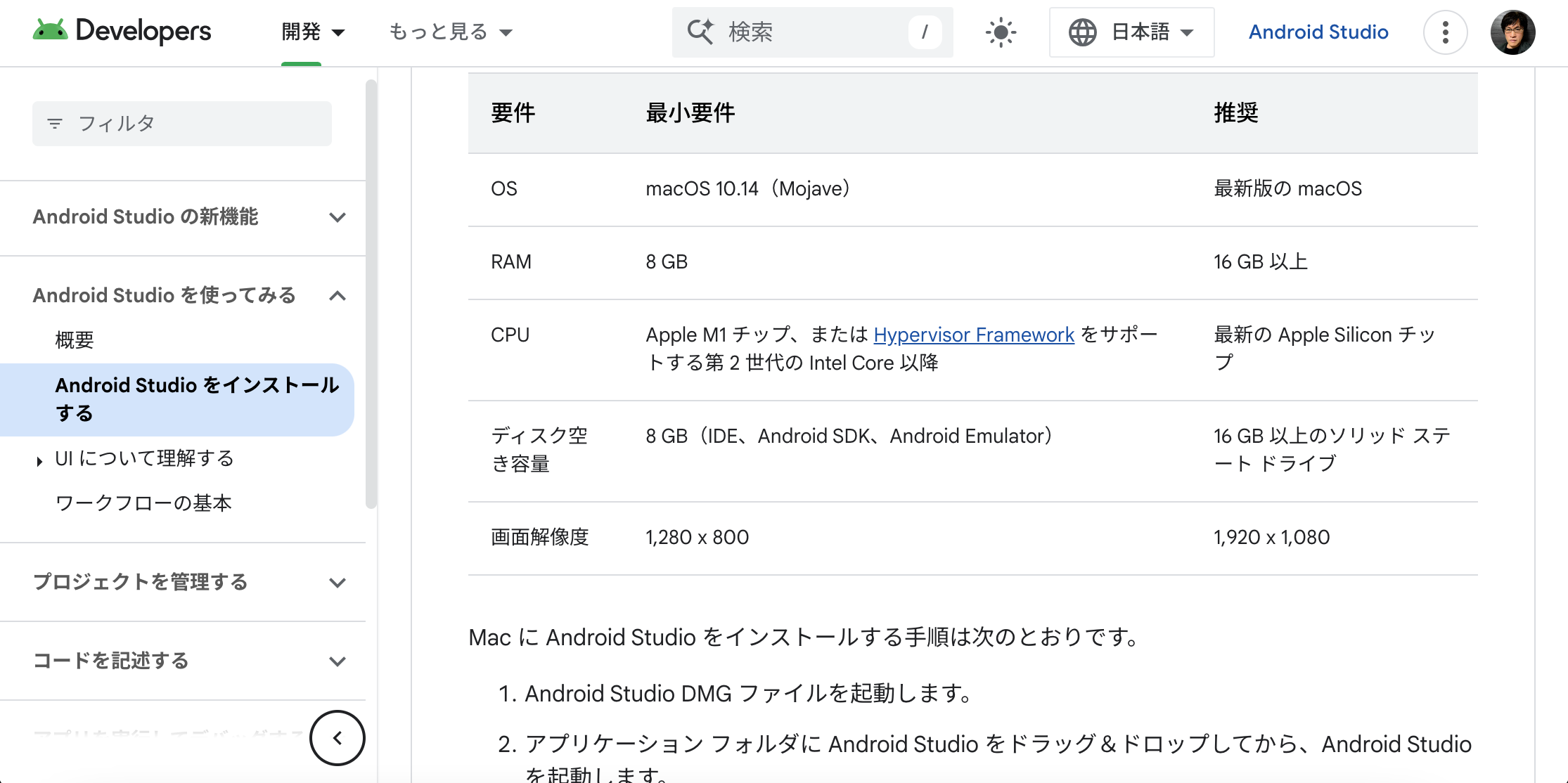Open the 開発 menu
The width and height of the screenshot is (1568, 783).
(314, 32)
